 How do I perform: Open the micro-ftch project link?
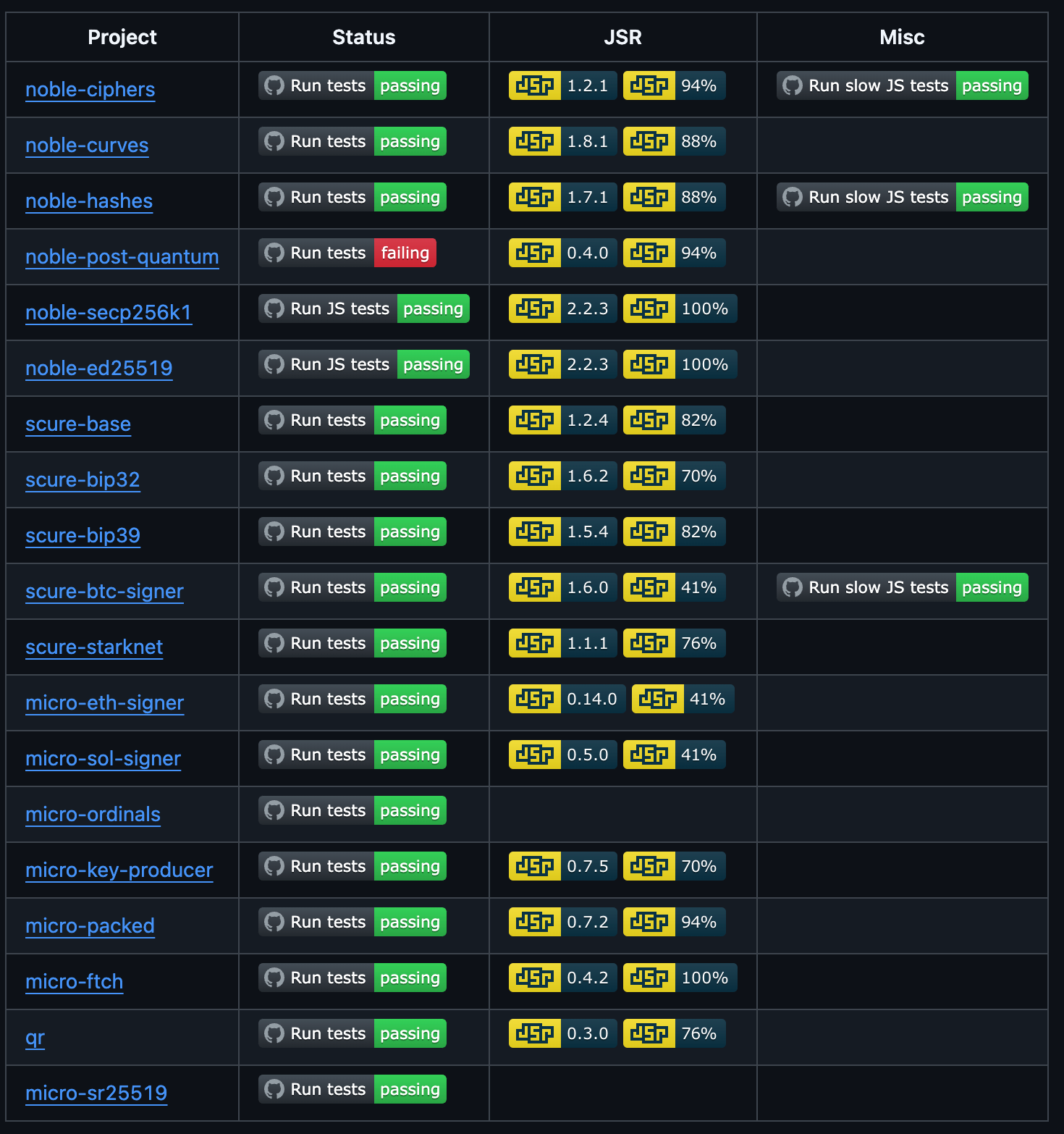tap(75, 982)
